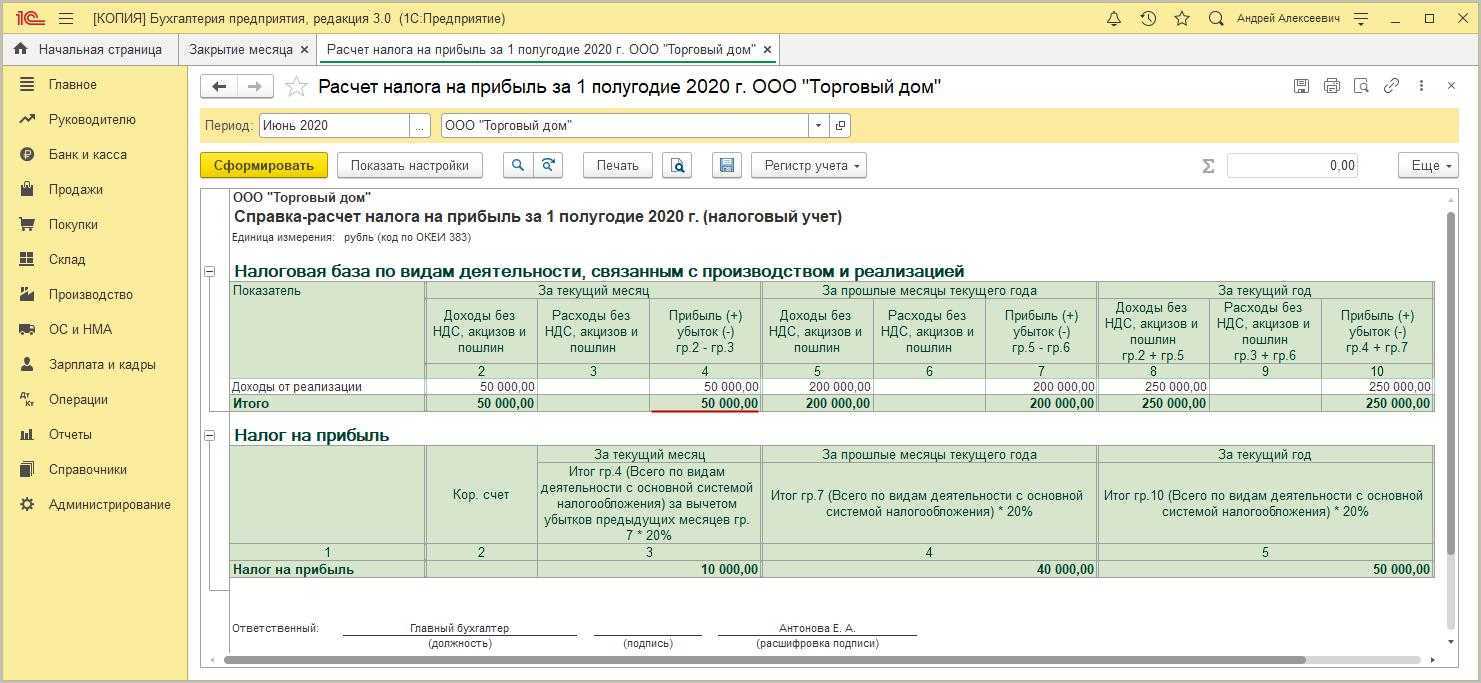Open preview icon in report header
The image size is (1481, 683).
pyautogui.click(x=1361, y=86)
